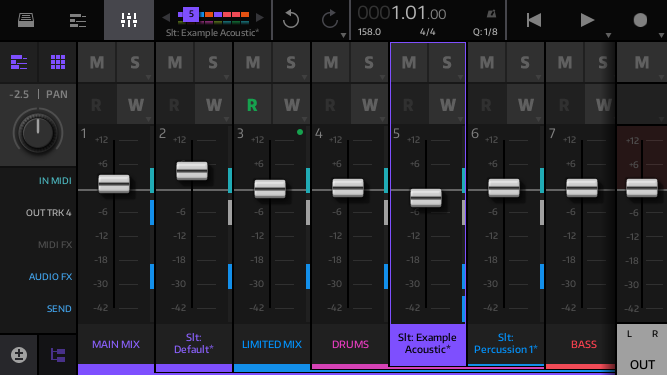Start recording with record button
This screenshot has height=375, width=667.
point(640,20)
